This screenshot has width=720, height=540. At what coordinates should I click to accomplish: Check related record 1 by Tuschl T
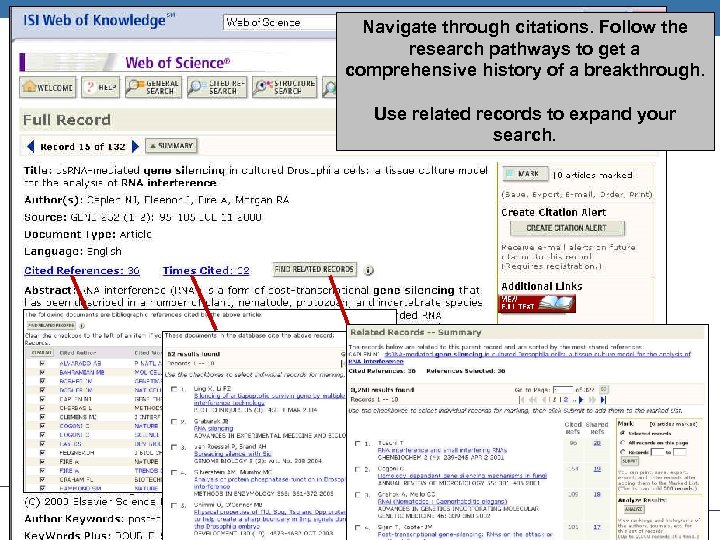tap(358, 444)
